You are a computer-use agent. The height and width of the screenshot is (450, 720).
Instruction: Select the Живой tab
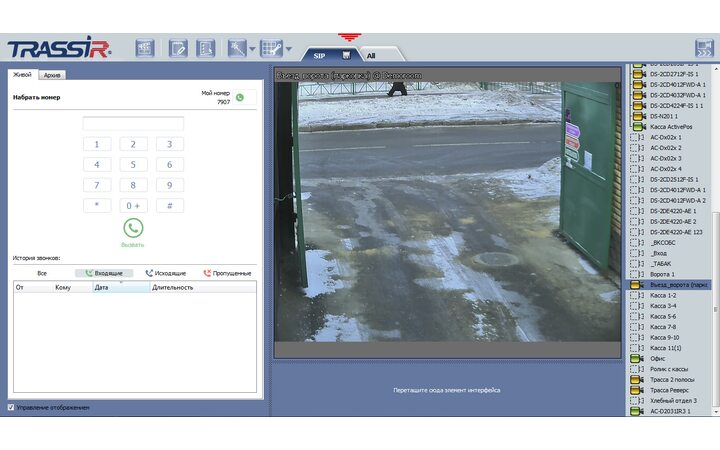click(22, 74)
